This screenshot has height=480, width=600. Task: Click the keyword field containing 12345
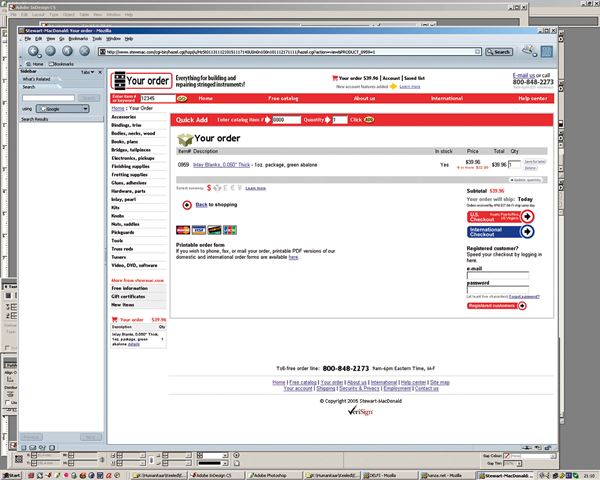pyautogui.click(x=157, y=98)
